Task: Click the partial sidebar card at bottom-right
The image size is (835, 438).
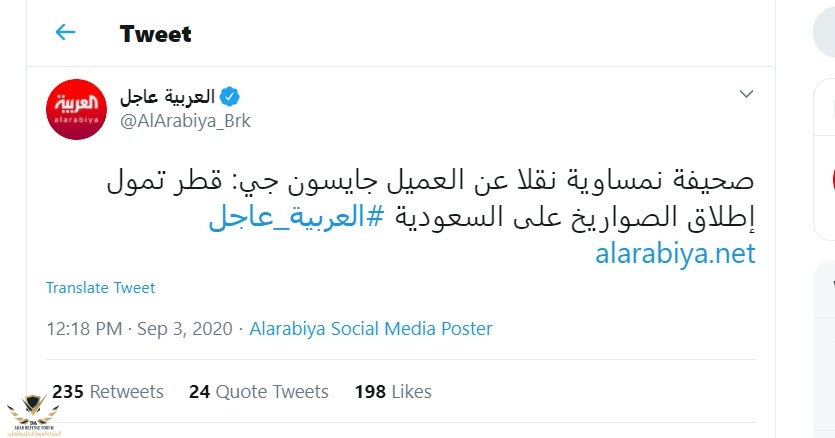Action: point(826,350)
